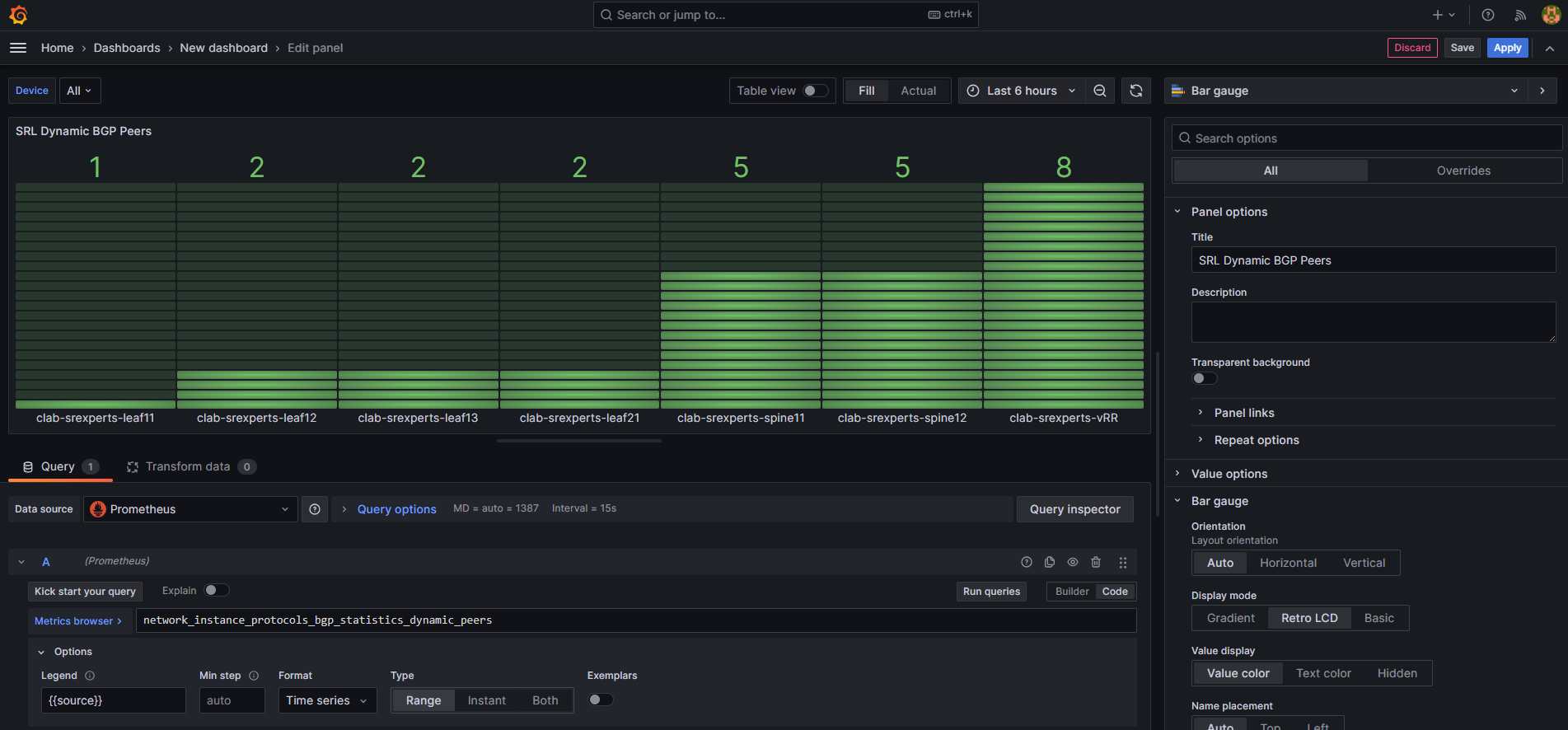
Task: Enable the Table view toggle
Action: pos(815,91)
